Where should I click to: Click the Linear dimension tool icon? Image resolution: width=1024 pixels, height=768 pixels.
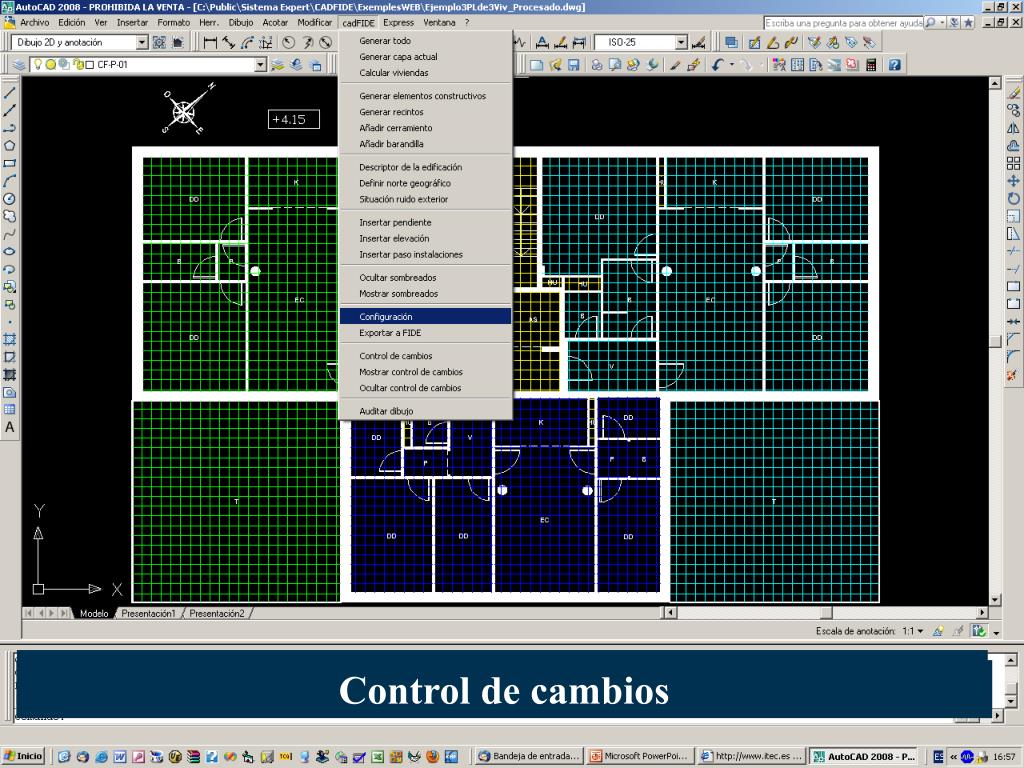[210, 42]
